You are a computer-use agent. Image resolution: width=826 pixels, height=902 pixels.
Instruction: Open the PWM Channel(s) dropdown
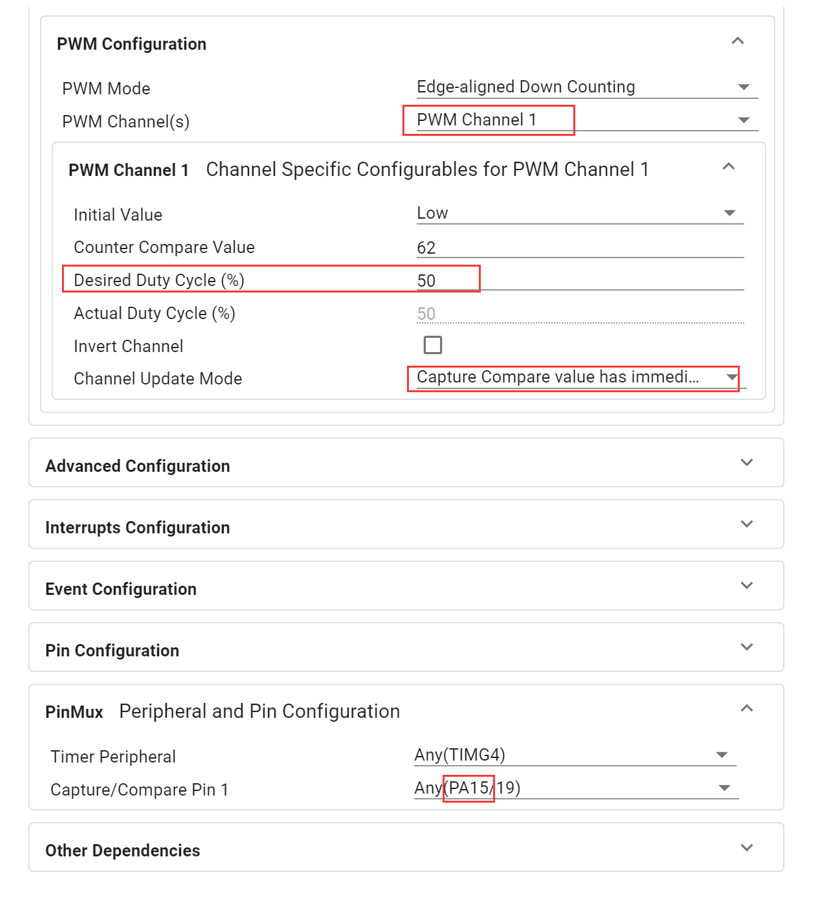(x=587, y=120)
